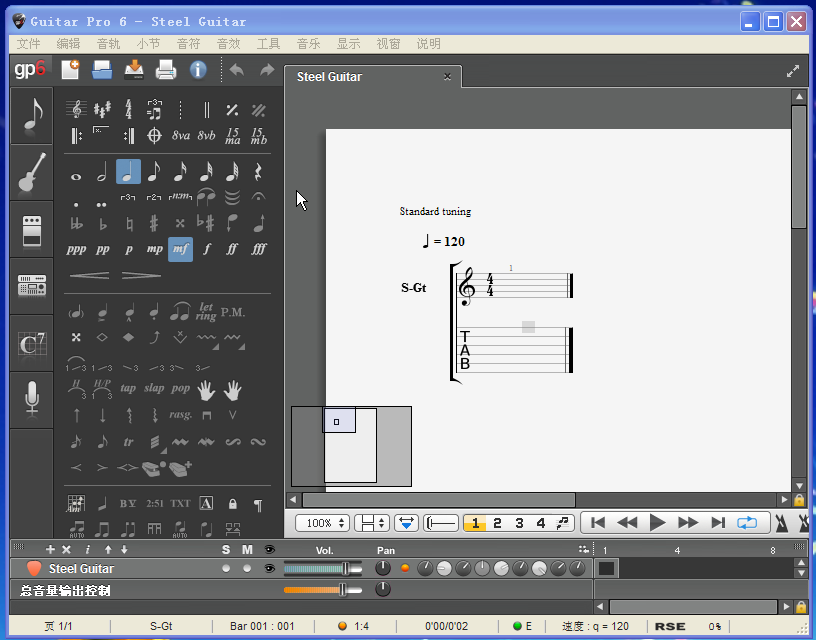
Task: Select voice 4 button
Action: pyautogui.click(x=541, y=523)
